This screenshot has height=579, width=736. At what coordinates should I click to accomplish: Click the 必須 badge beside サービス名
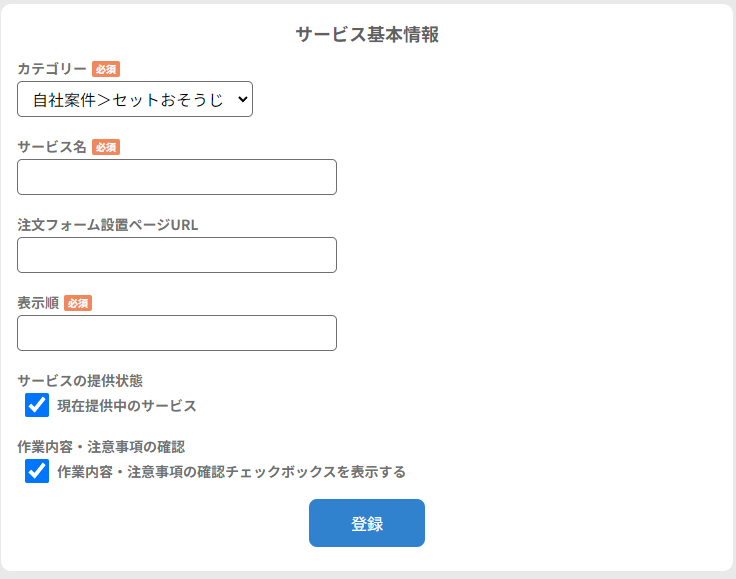point(106,147)
